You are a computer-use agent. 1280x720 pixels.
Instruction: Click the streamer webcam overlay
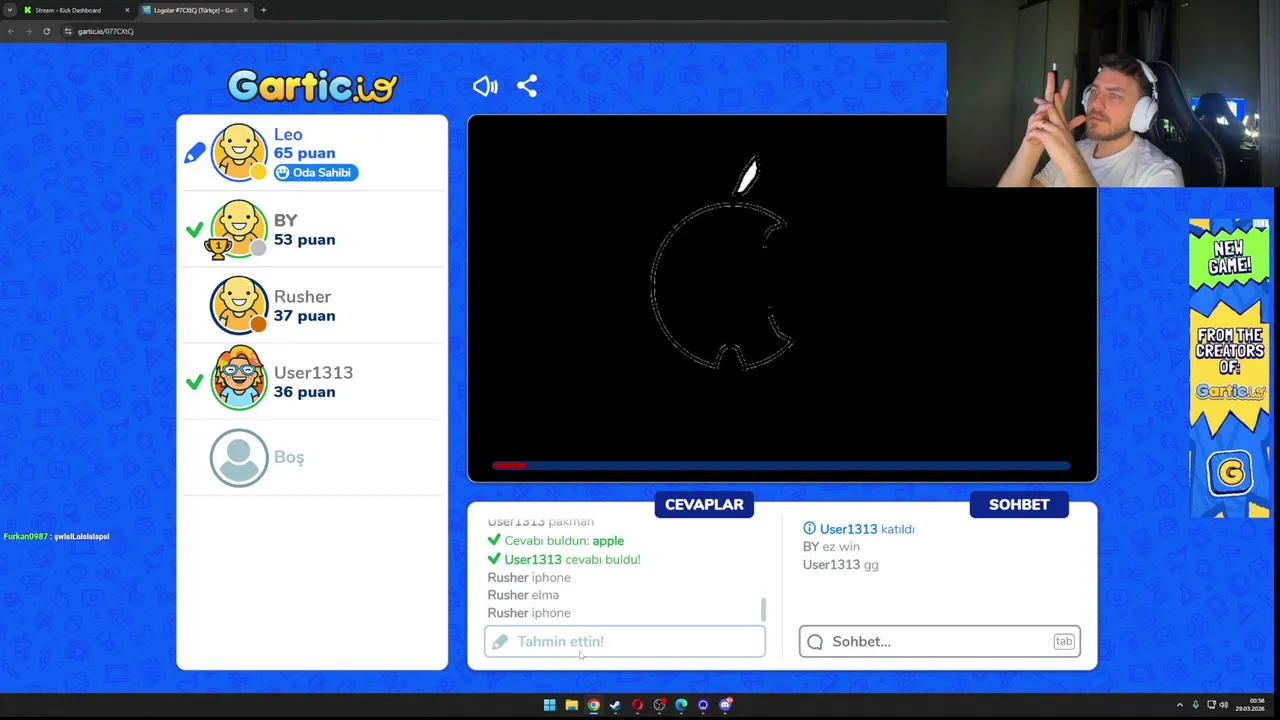point(1113,94)
